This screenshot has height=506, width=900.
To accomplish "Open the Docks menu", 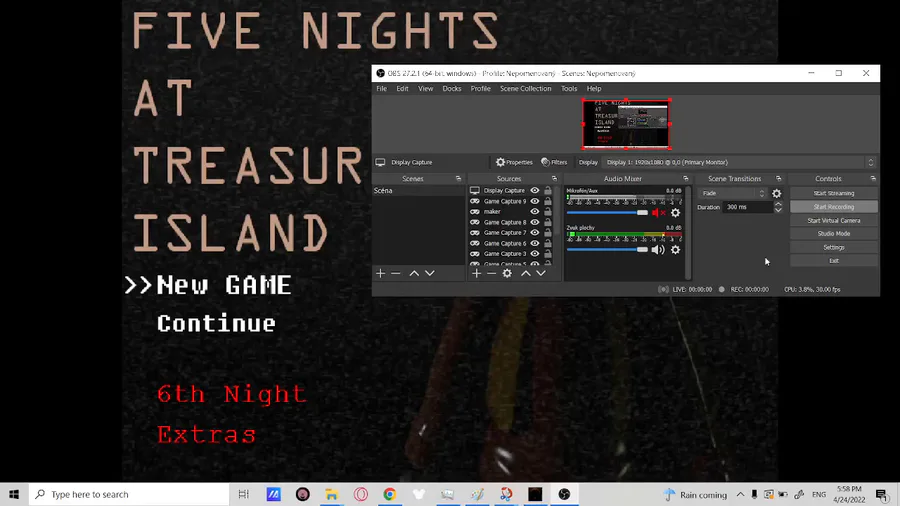I will tap(452, 89).
